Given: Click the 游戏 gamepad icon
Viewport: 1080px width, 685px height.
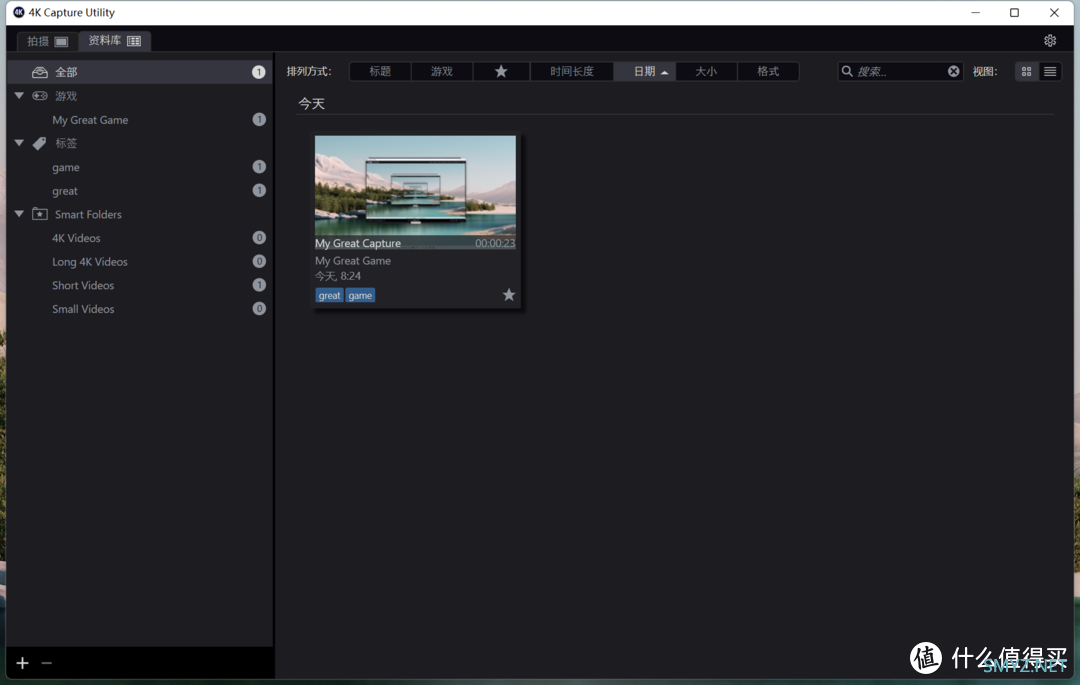Looking at the screenshot, I should [40, 96].
